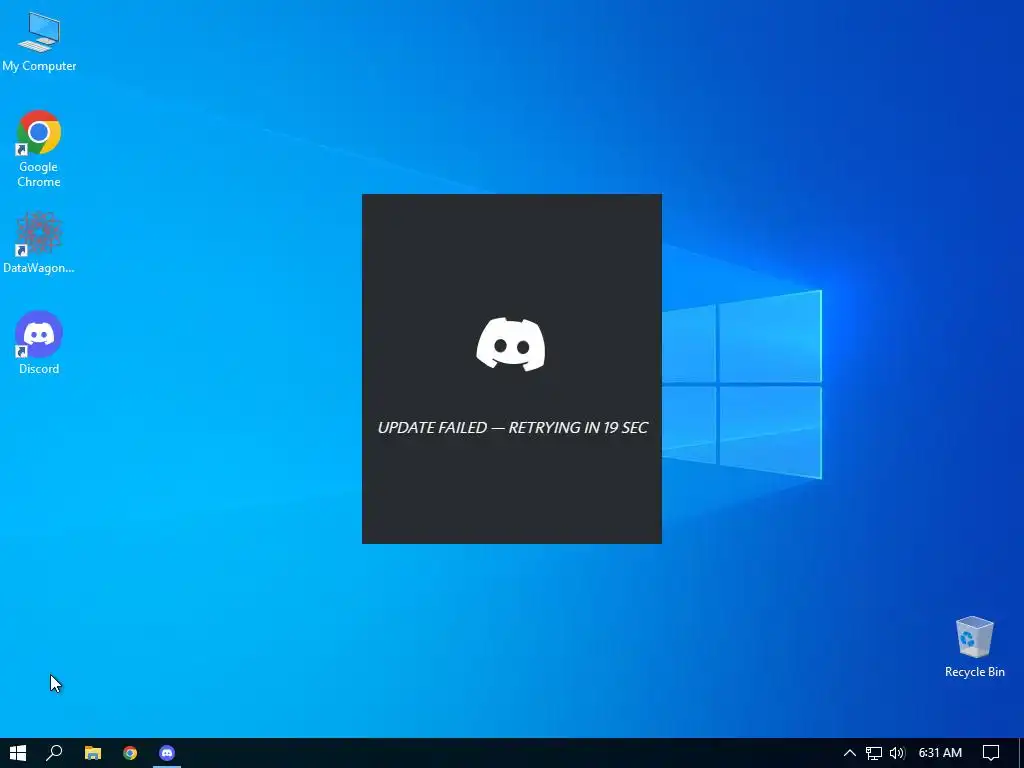The width and height of the screenshot is (1024, 768).
Task: Open the Windows Start menu
Action: 18,753
